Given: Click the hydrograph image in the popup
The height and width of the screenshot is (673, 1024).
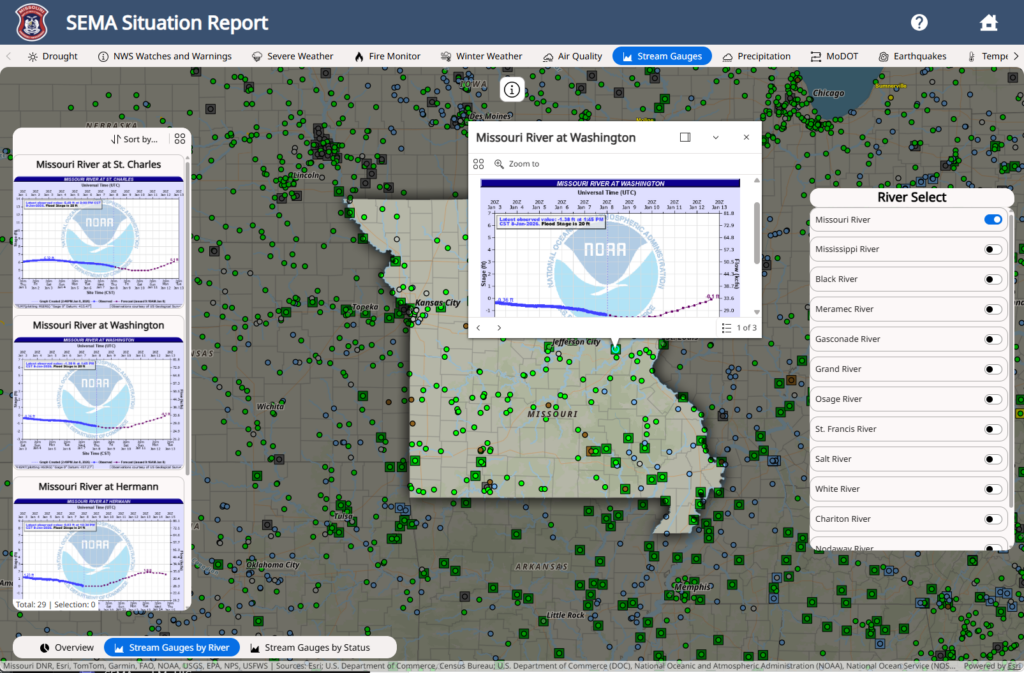Looking at the screenshot, I should [x=610, y=248].
